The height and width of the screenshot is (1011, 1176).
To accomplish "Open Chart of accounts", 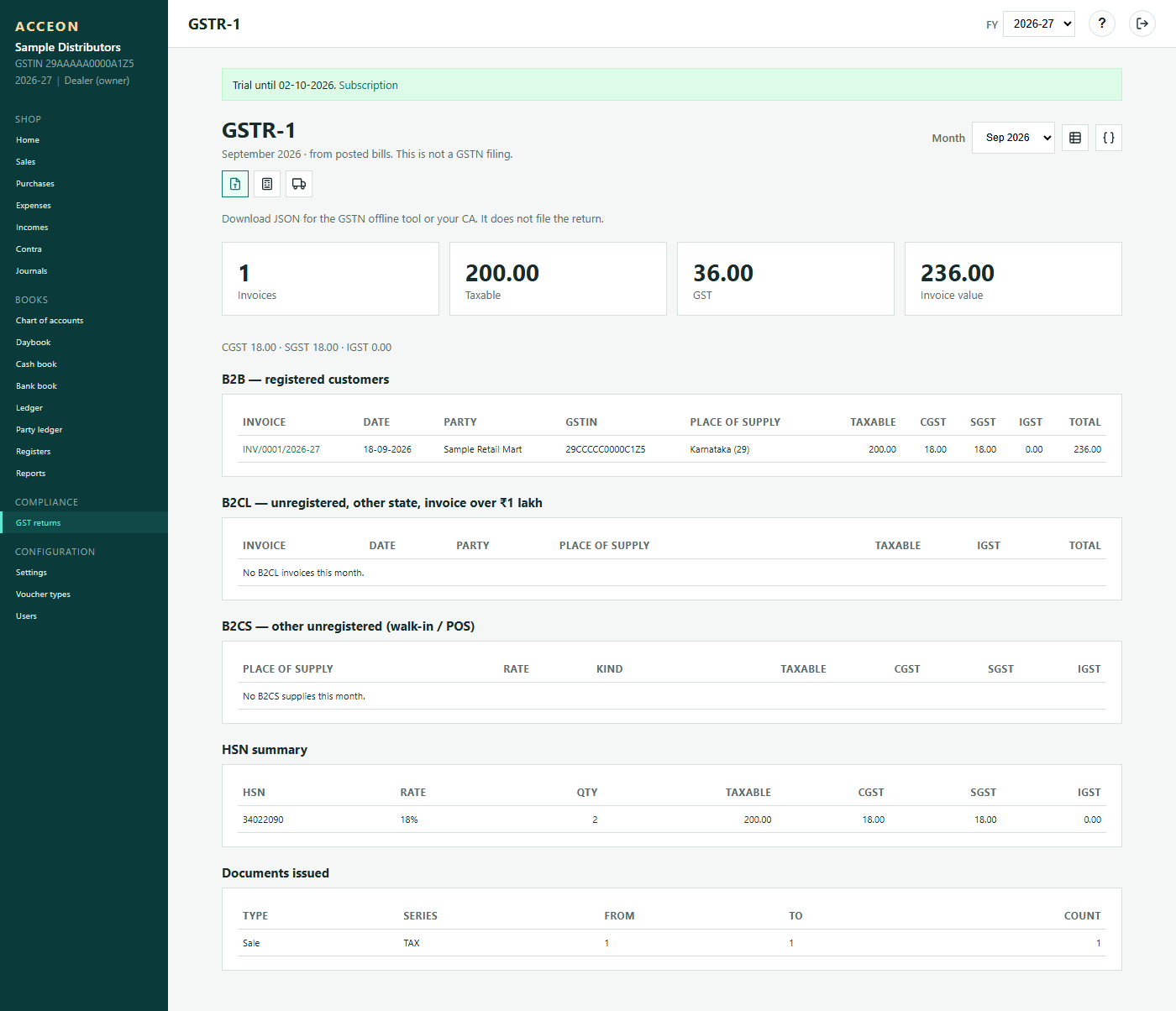I will pos(84,321).
